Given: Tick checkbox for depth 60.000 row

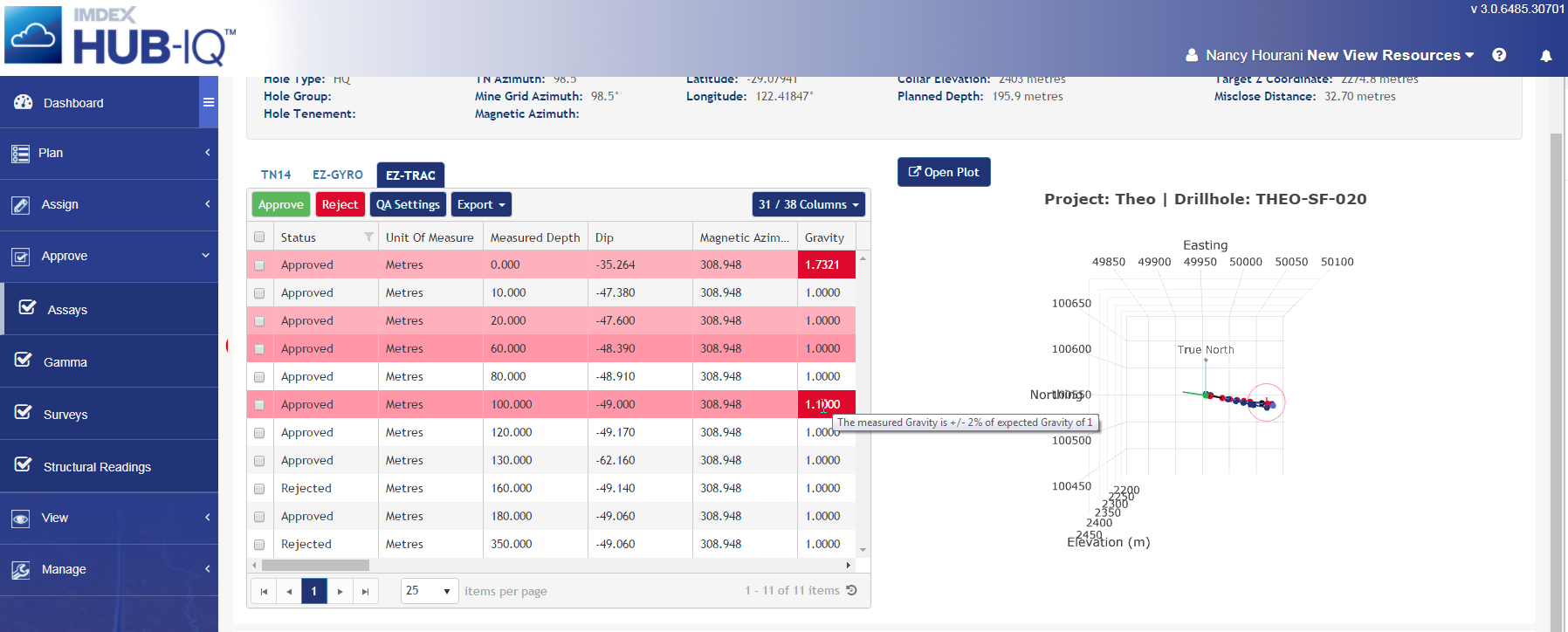Looking at the screenshot, I should tap(259, 349).
